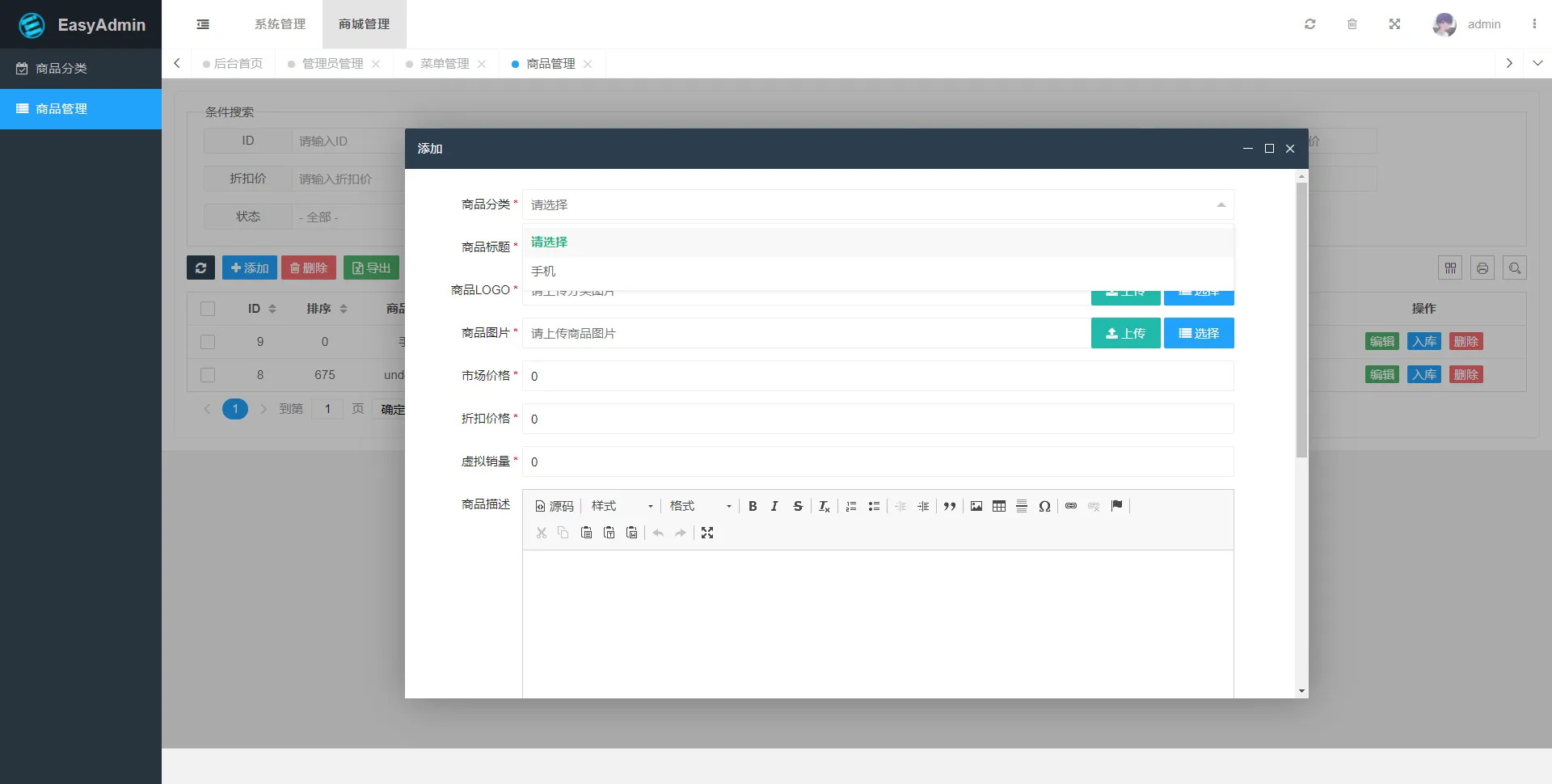Viewport: 1552px width, 784px height.
Task: Clear cache with the trash icon in topbar
Action: pos(1352,24)
